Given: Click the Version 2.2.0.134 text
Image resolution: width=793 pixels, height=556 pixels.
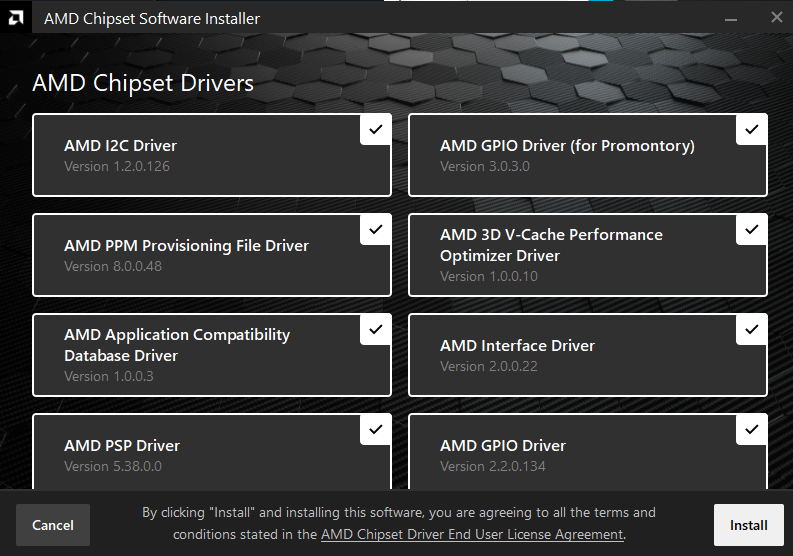Looking at the screenshot, I should [x=493, y=466].
